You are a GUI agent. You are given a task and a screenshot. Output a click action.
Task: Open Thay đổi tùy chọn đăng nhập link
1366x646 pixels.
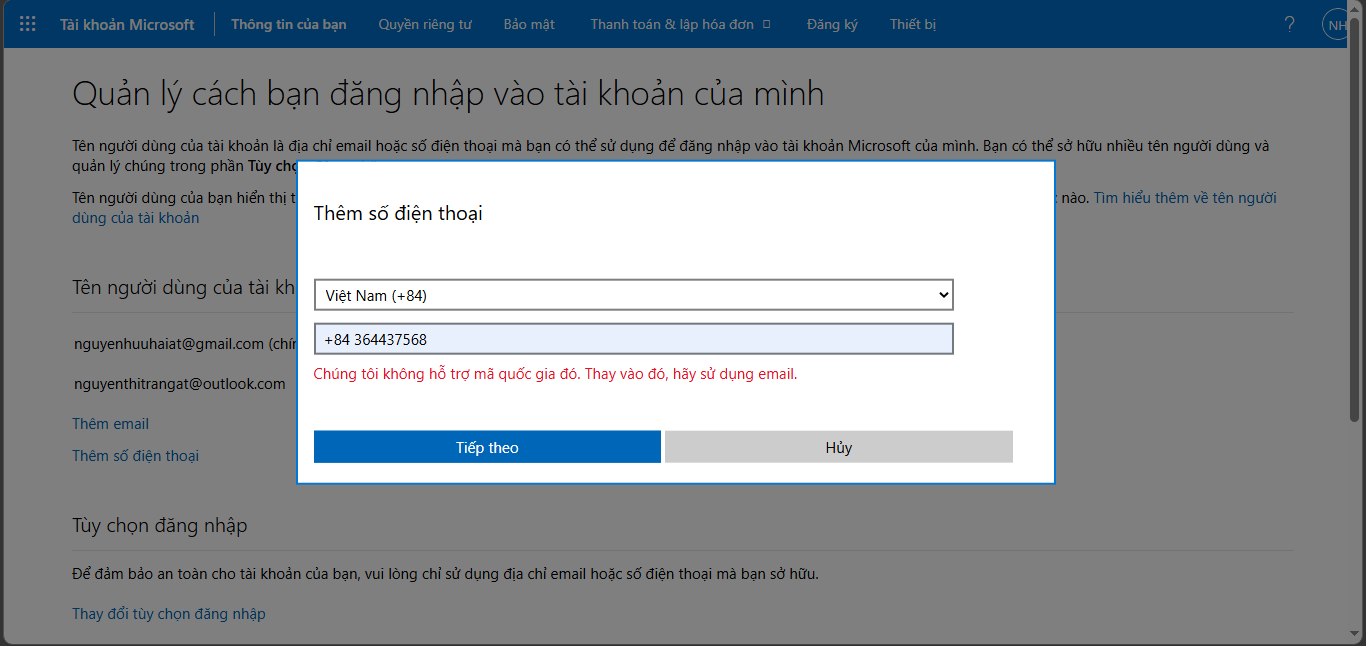(x=169, y=614)
